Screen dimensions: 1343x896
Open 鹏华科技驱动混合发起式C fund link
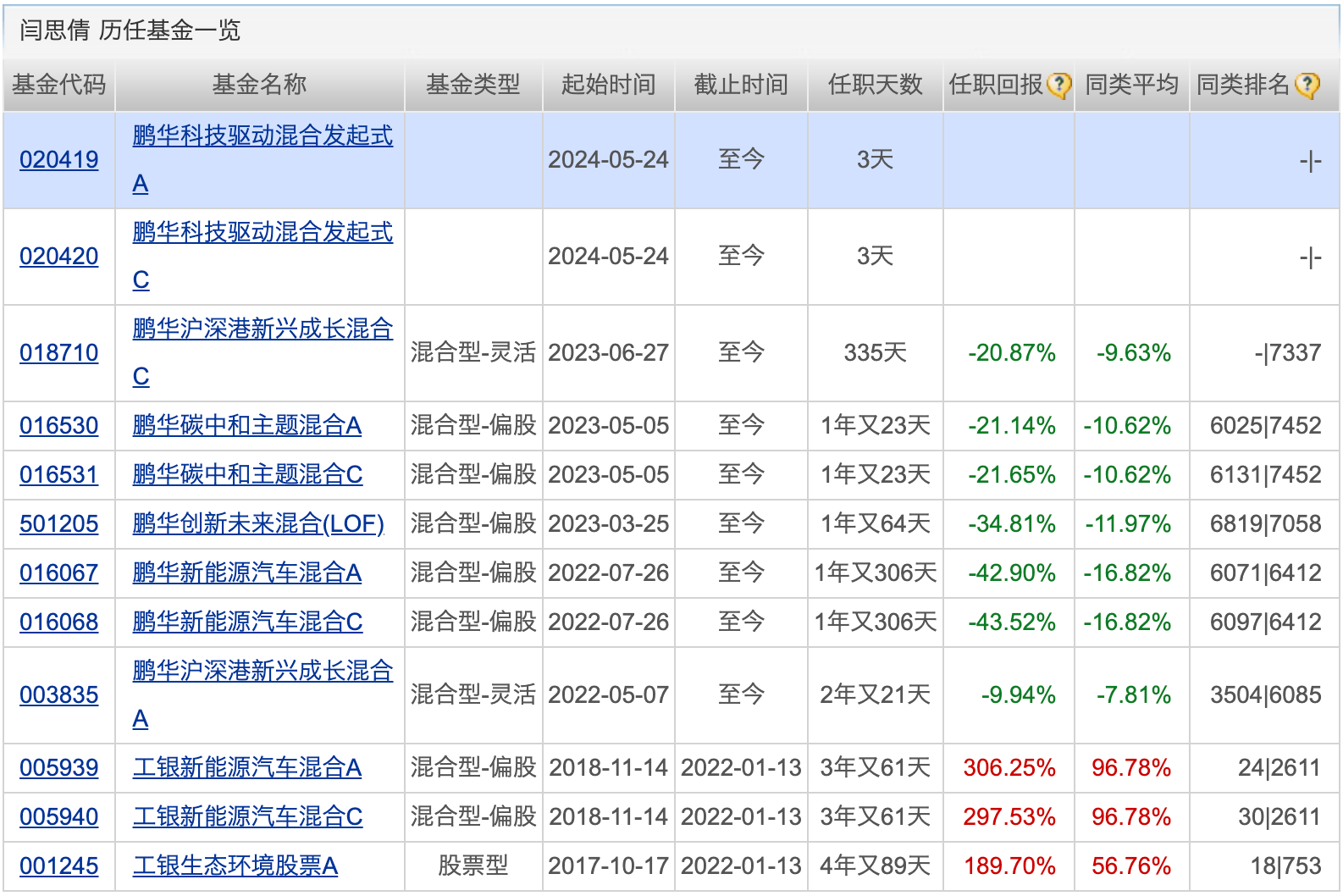pos(263,256)
